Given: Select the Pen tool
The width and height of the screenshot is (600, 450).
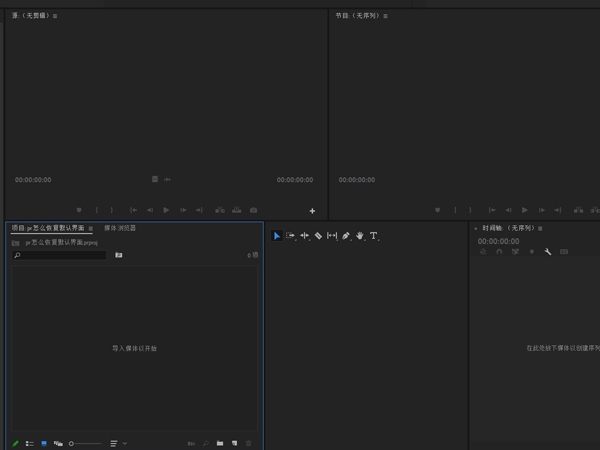Looking at the screenshot, I should tap(346, 236).
